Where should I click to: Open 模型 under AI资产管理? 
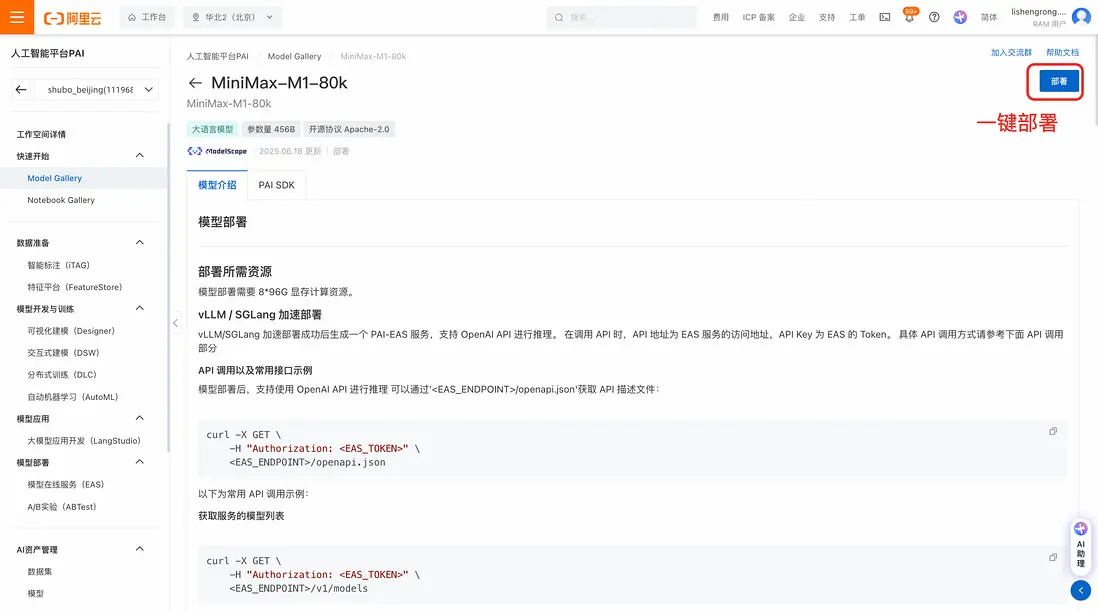[36, 594]
